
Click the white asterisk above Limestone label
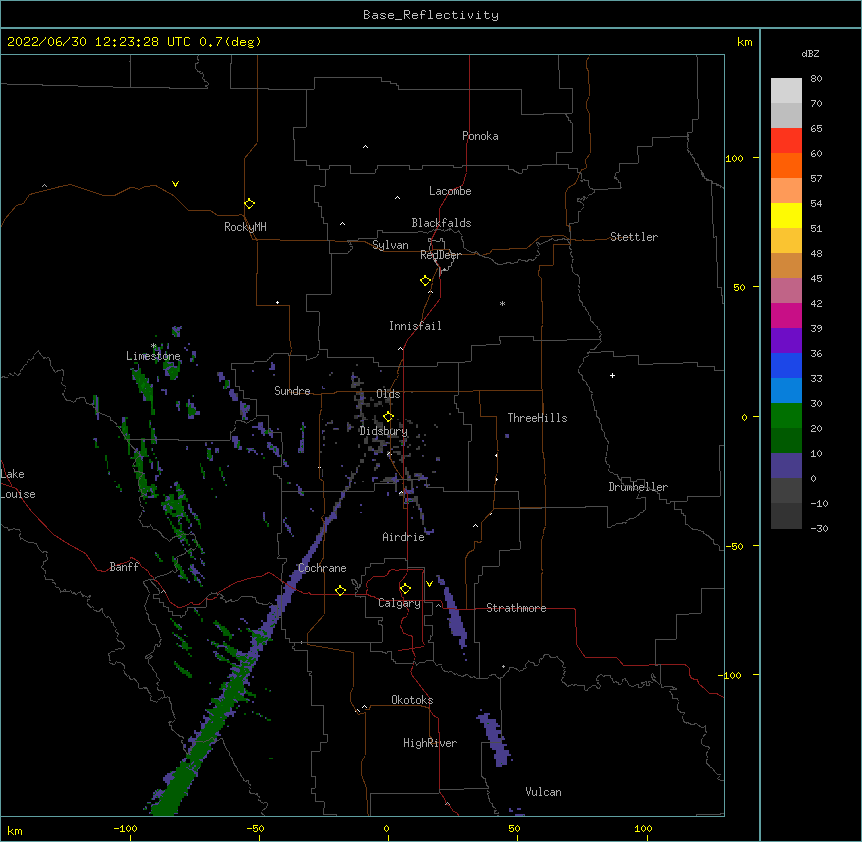pyautogui.click(x=153, y=346)
